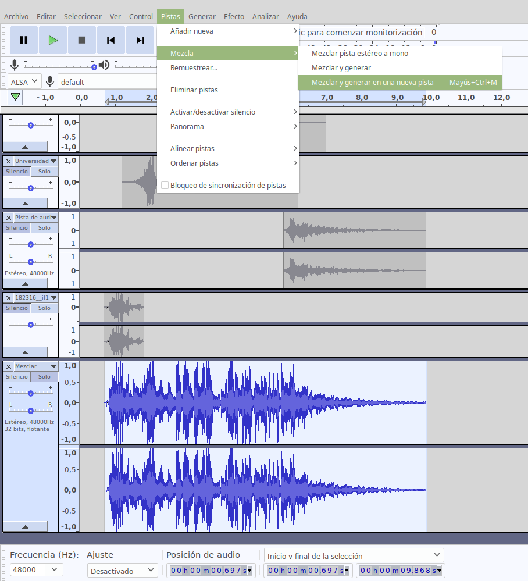Close the Pista de audio track
The width and height of the screenshot is (528, 581).
pos(8,217)
